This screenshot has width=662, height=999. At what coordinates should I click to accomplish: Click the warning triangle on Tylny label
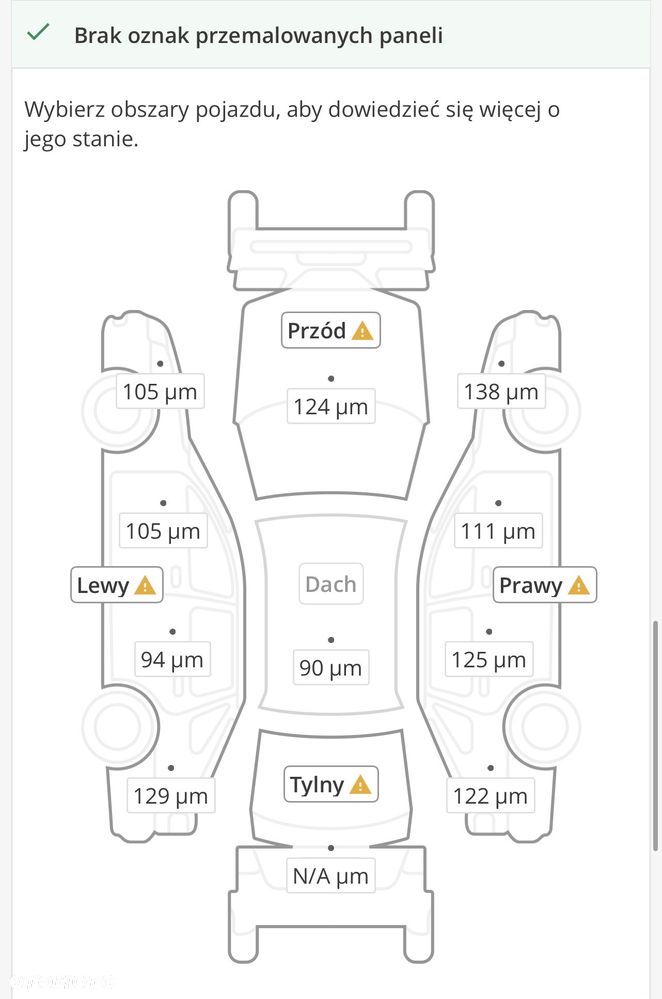click(x=361, y=784)
